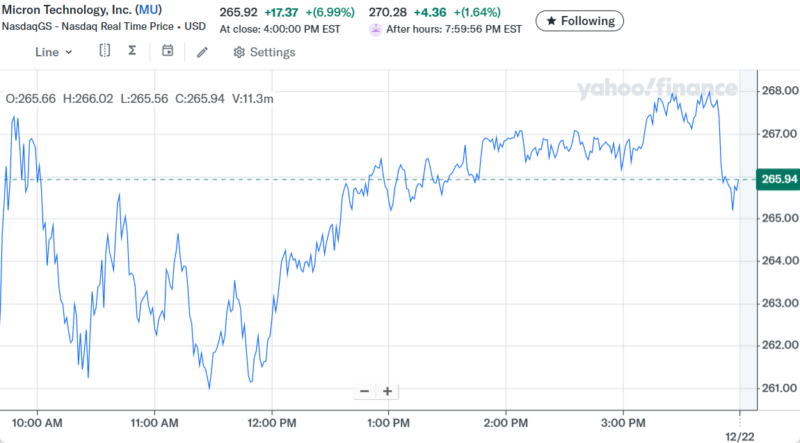Click the after hours moon icon
This screenshot has width=800, height=443.
coord(375,29)
